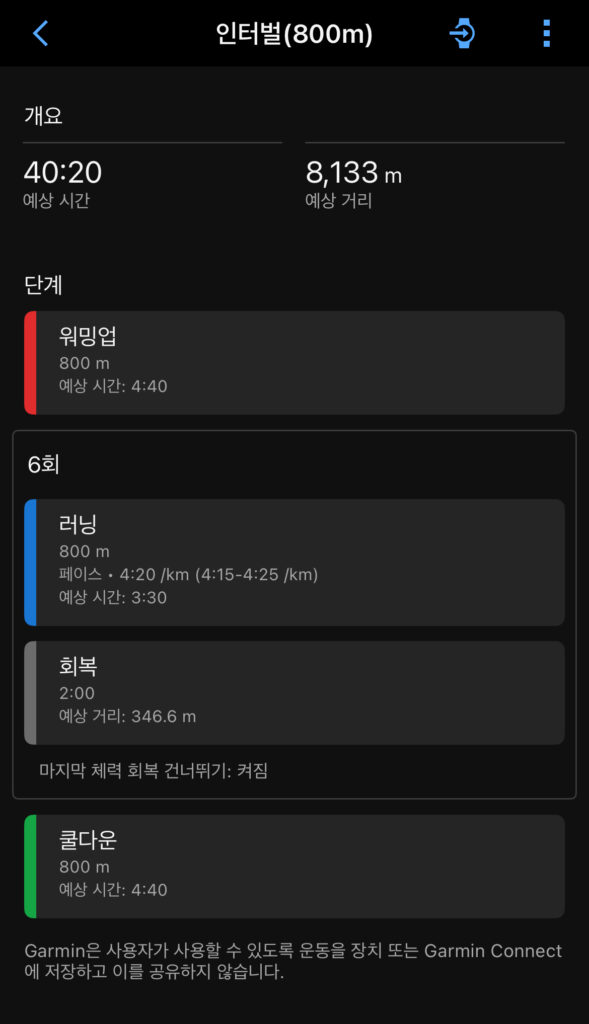This screenshot has height=1024, width=589.
Task: Open the 워밍업 warm-up step
Action: (x=294, y=362)
